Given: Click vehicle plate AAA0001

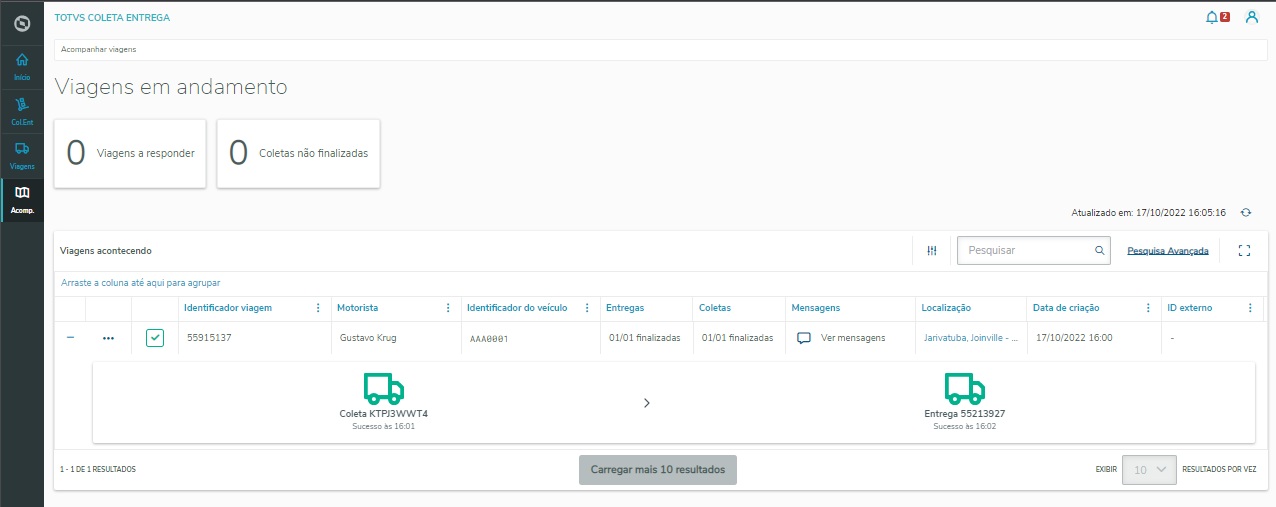Looking at the screenshot, I should click(x=489, y=339).
